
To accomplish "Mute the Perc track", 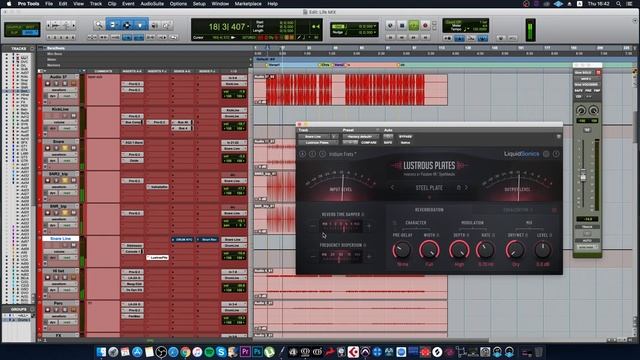I will click(x=73, y=309).
